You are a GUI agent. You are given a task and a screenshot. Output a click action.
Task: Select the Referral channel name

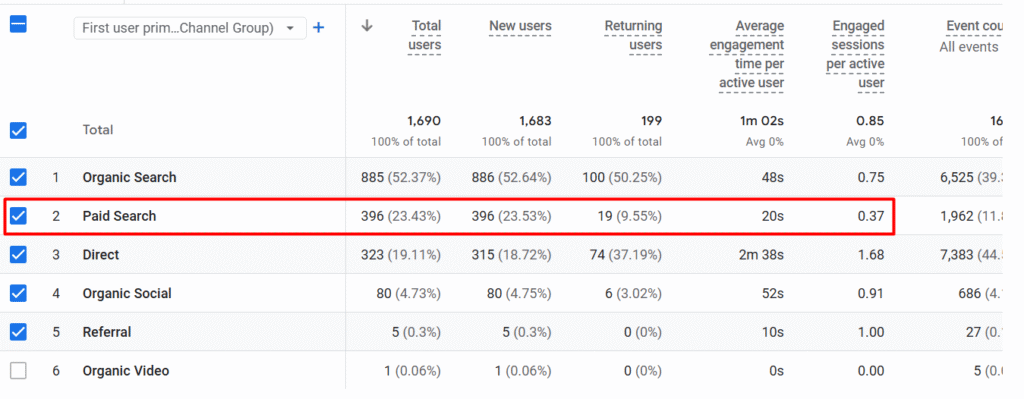point(106,332)
